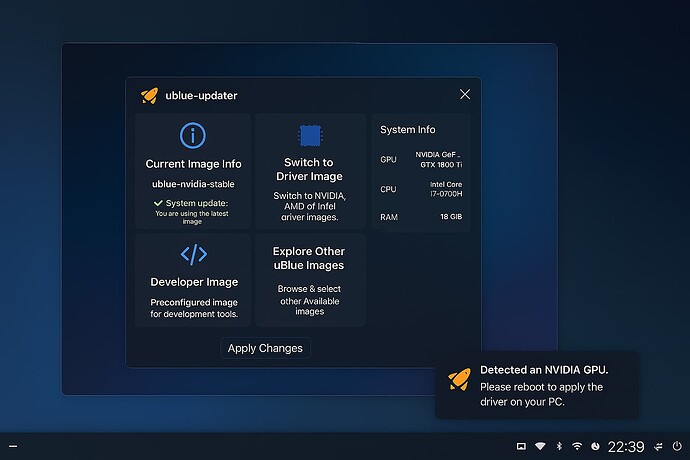Click the Apply Changes button
Screen dimensions: 690x460
[265, 348]
